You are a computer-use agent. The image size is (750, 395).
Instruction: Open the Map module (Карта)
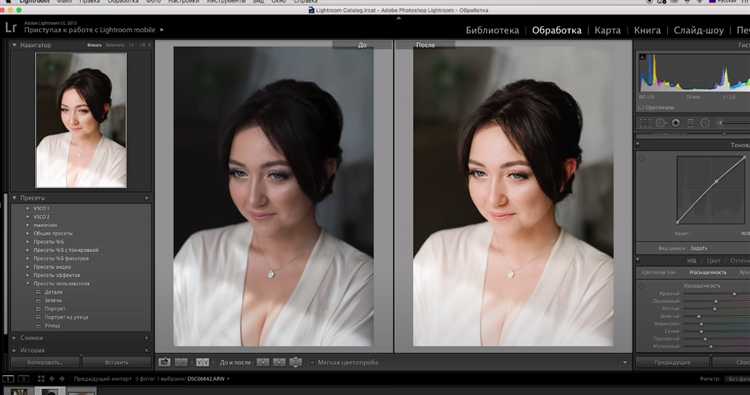[x=607, y=30]
